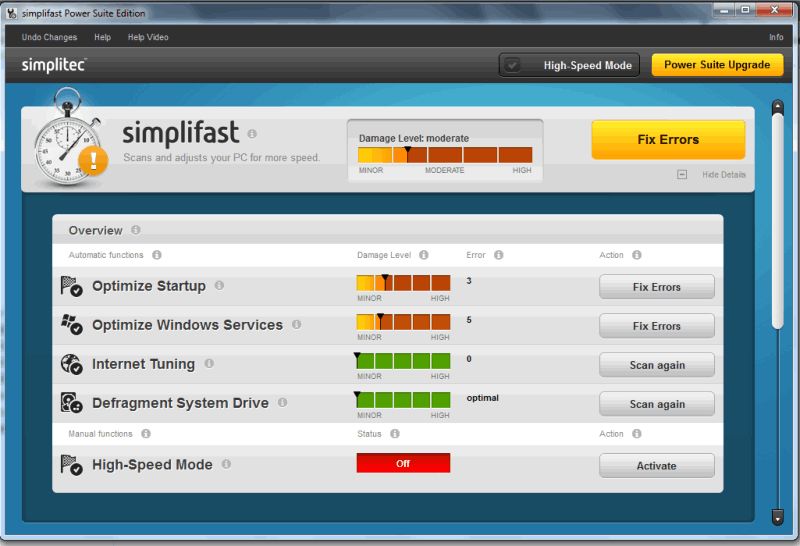Click the overall Damage Level moderate gauge
The width and height of the screenshot is (800, 546).
(x=445, y=155)
